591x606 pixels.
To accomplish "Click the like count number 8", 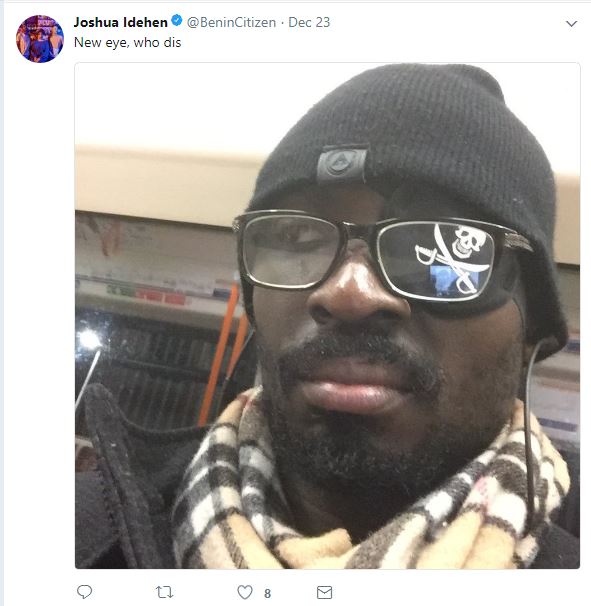I will pos(267,593).
